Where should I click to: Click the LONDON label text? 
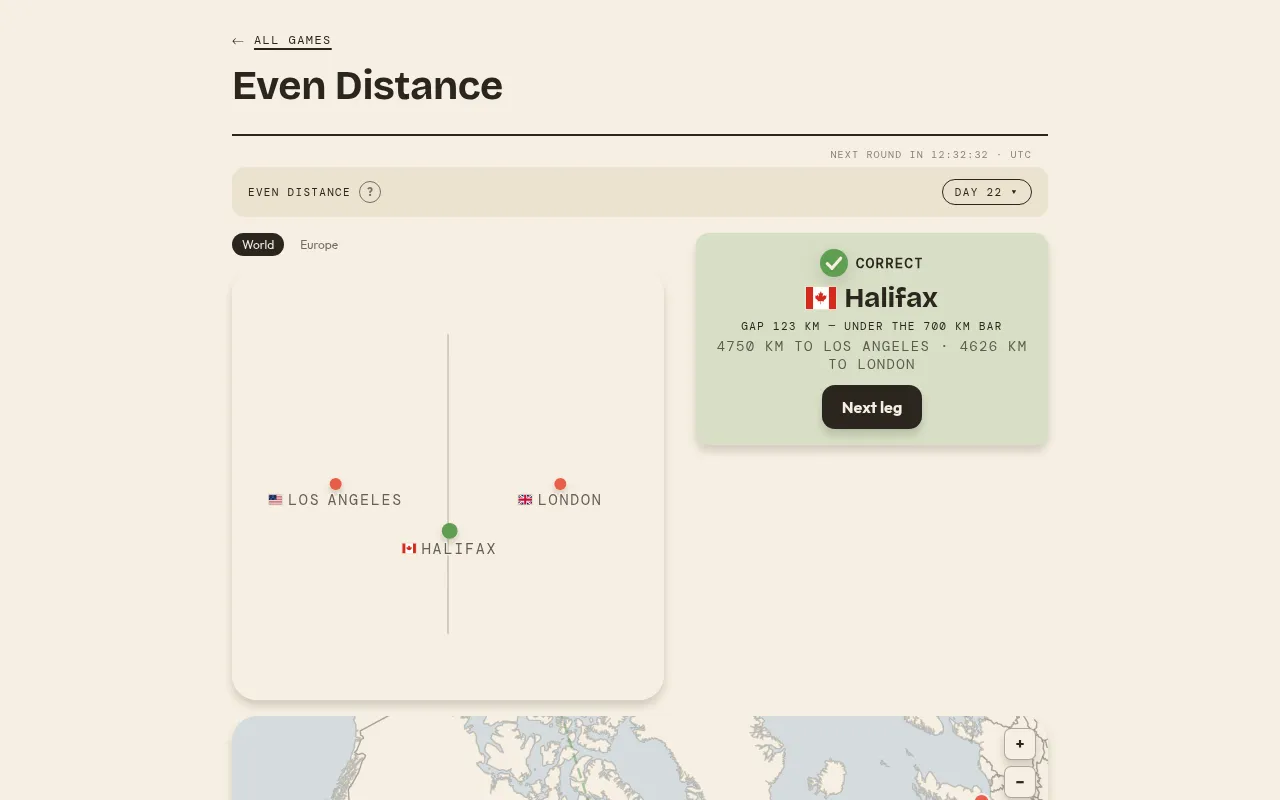[x=570, y=500]
